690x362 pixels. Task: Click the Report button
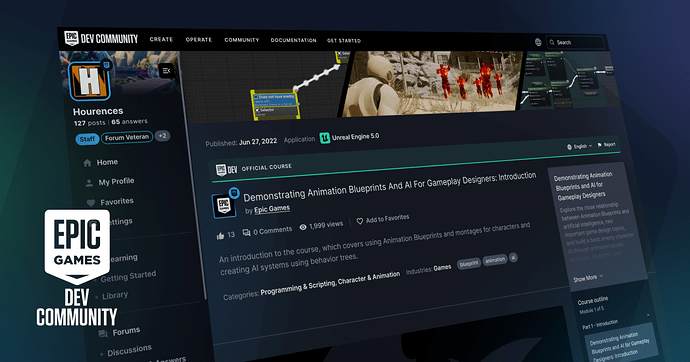click(606, 145)
